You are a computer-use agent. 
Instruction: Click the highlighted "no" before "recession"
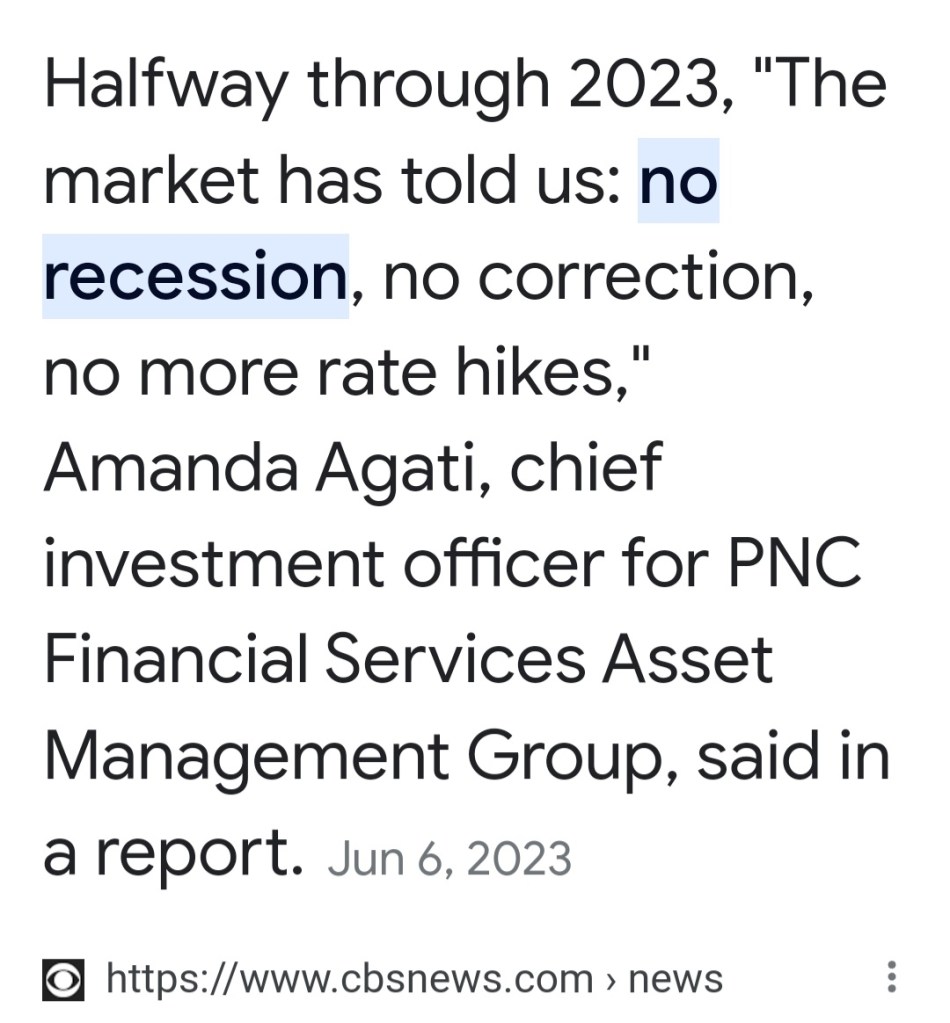point(678,181)
